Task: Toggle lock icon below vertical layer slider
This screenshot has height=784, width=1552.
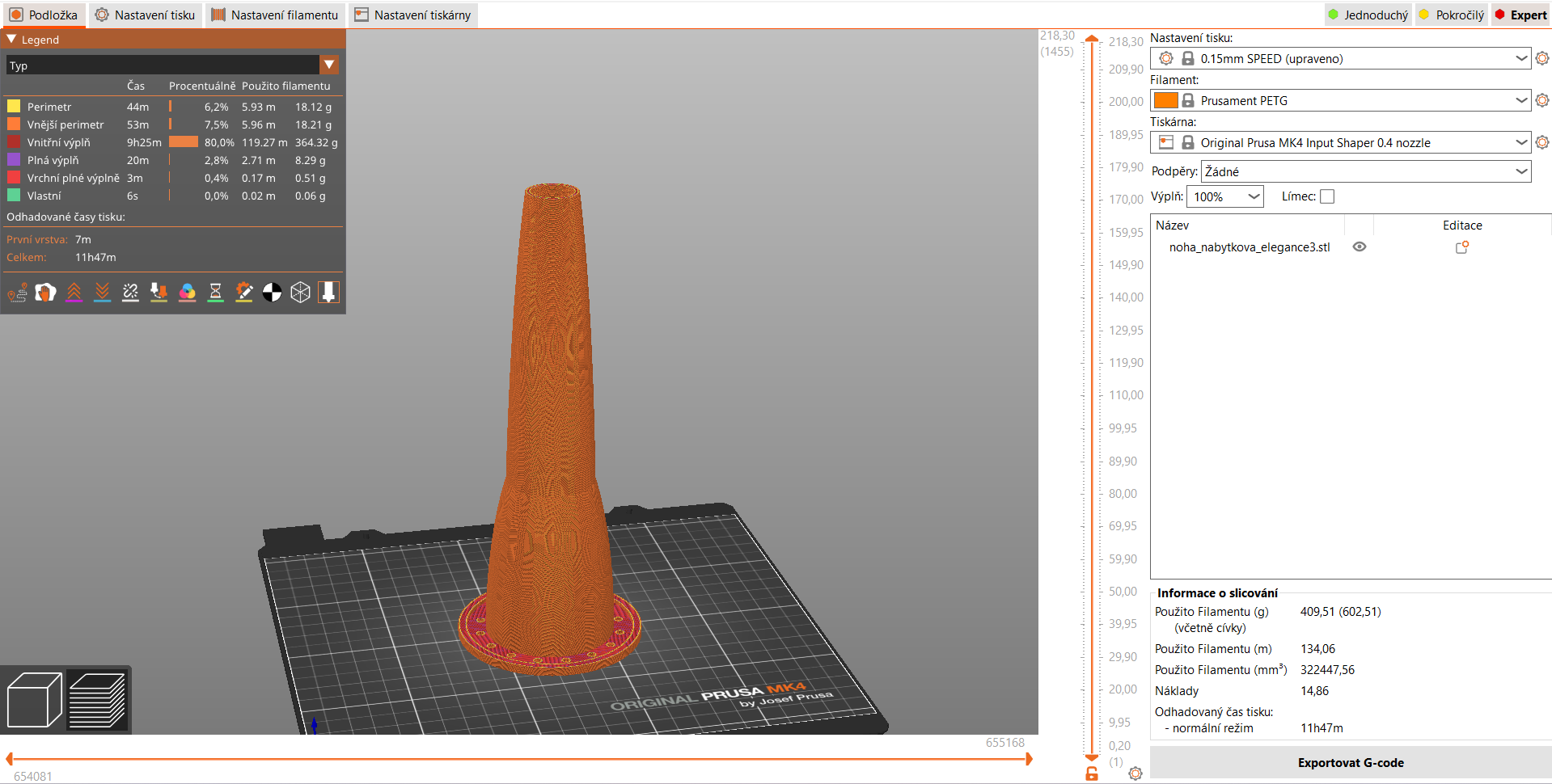Action: [1092, 773]
